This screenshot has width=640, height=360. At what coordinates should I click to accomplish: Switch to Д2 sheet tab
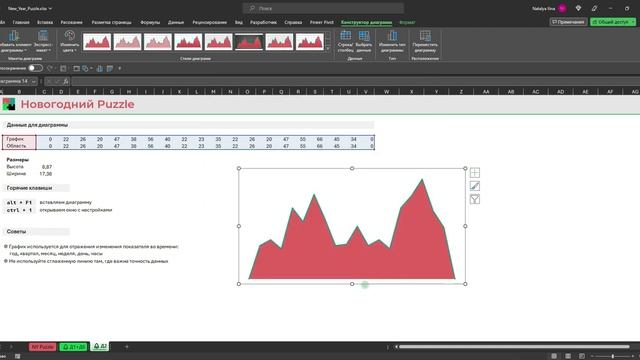point(100,347)
